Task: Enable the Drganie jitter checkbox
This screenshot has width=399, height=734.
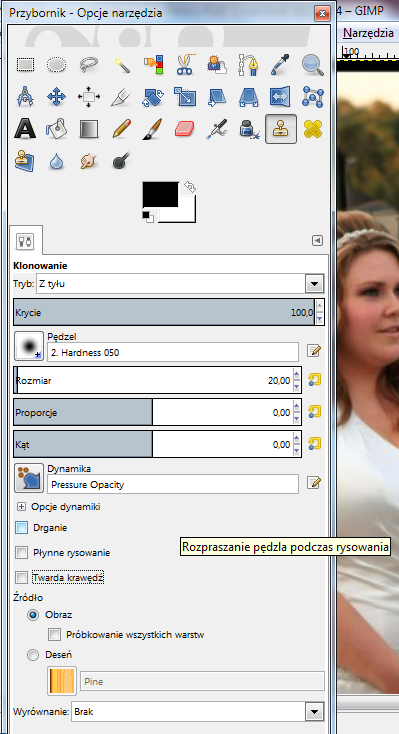Action: coord(22,528)
